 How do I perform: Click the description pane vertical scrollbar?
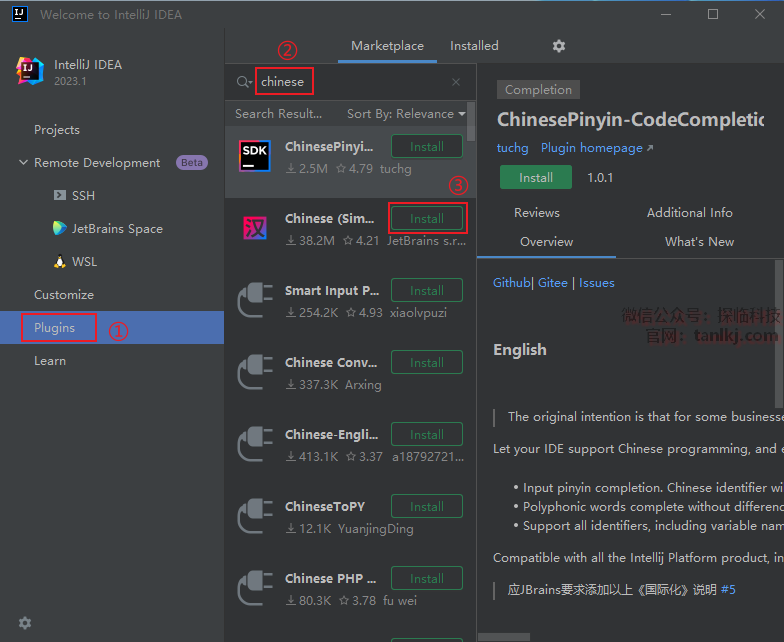coord(779,334)
